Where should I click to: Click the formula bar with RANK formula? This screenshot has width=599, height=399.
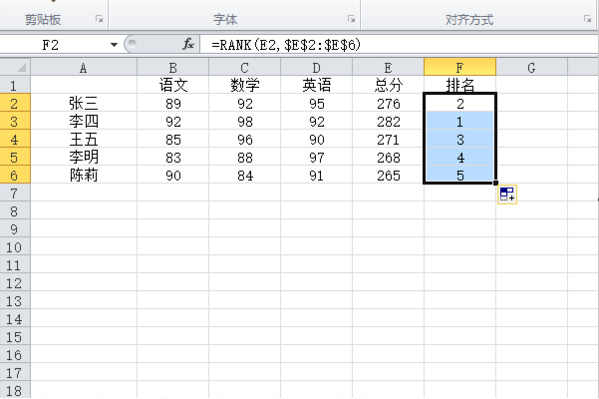tap(399, 45)
